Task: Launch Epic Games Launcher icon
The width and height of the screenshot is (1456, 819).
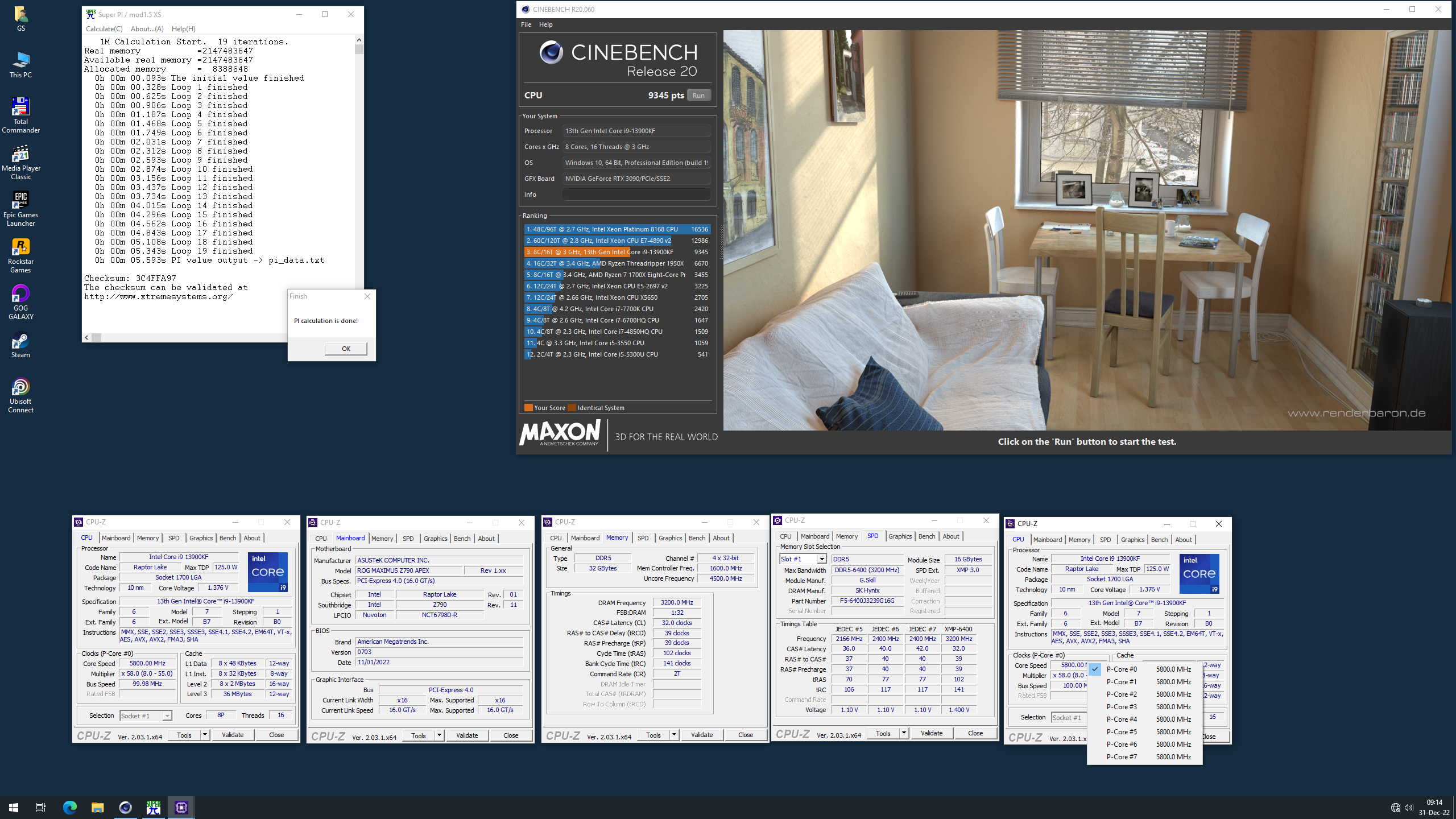Action: (x=20, y=208)
